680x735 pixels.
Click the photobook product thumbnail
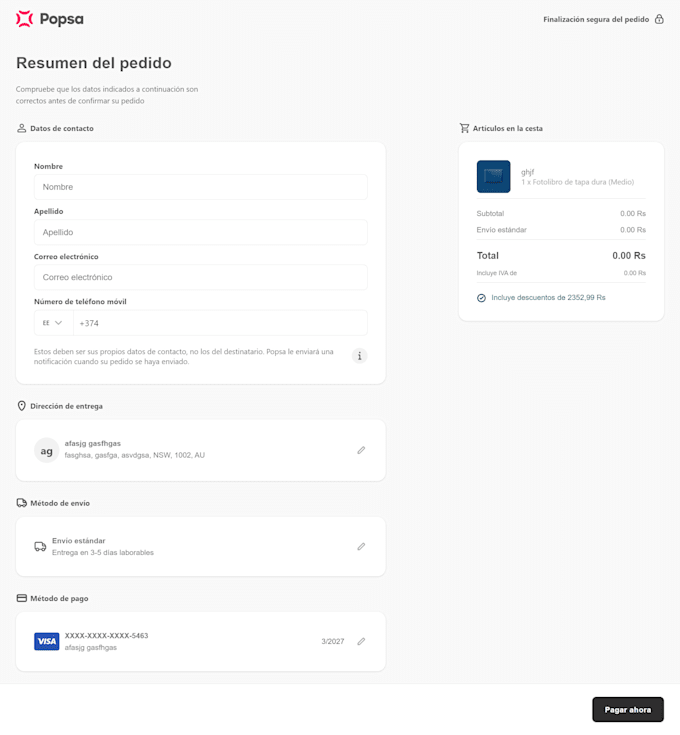494,177
